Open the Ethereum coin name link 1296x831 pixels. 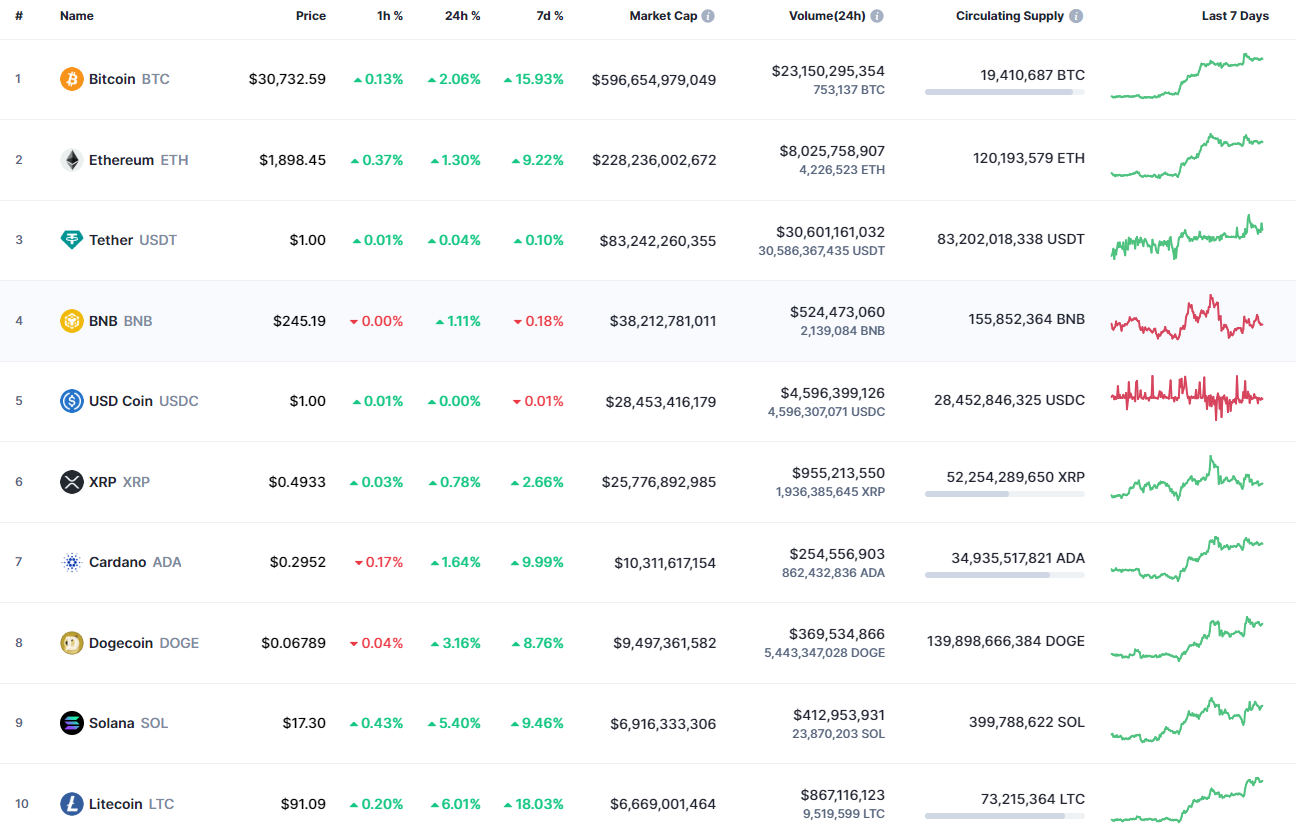pos(121,159)
